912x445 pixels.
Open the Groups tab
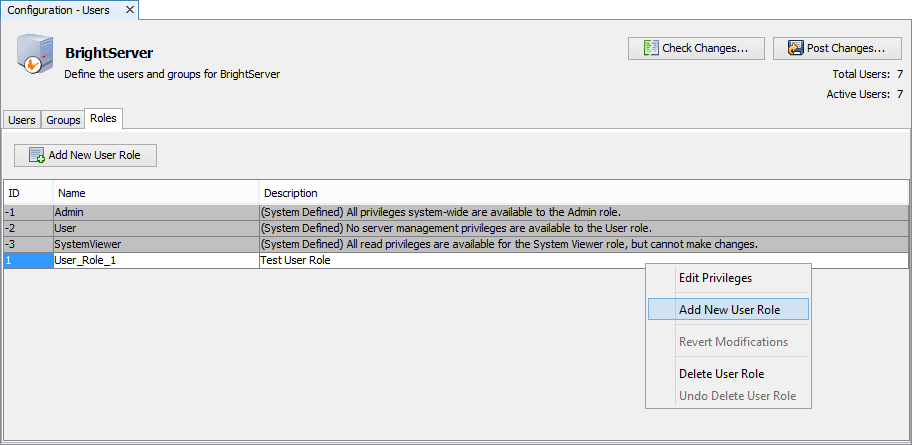(x=63, y=120)
